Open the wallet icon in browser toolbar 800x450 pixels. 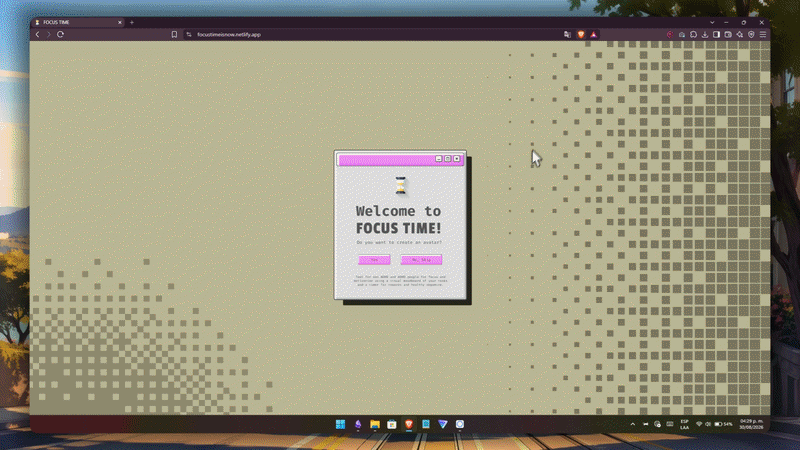(x=728, y=34)
